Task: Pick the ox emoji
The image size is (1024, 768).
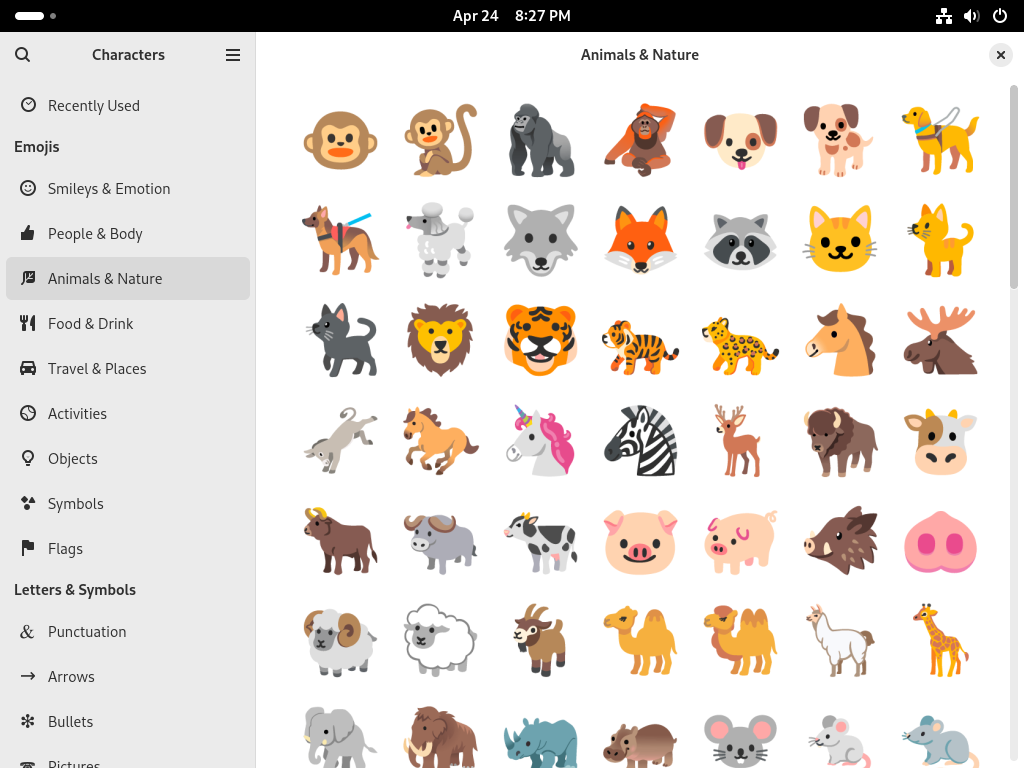Action: click(340, 541)
